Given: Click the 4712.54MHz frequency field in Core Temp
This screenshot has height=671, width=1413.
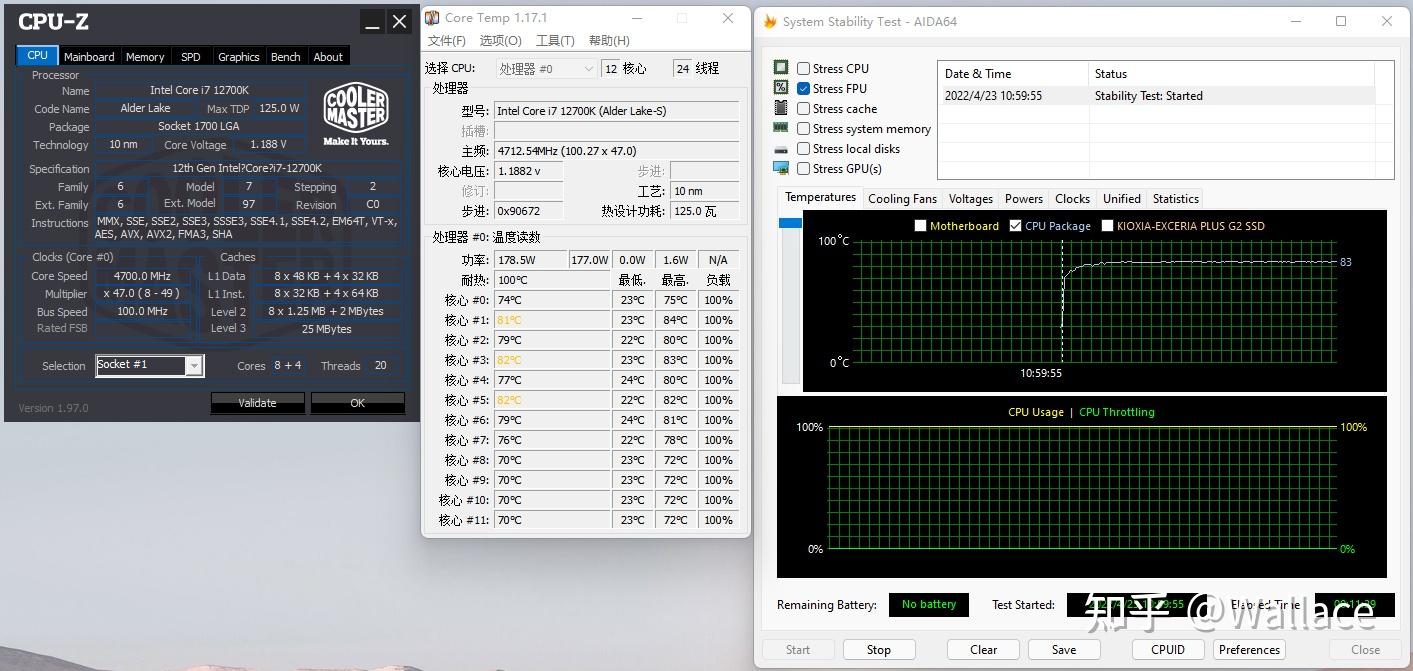Looking at the screenshot, I should 617,151.
